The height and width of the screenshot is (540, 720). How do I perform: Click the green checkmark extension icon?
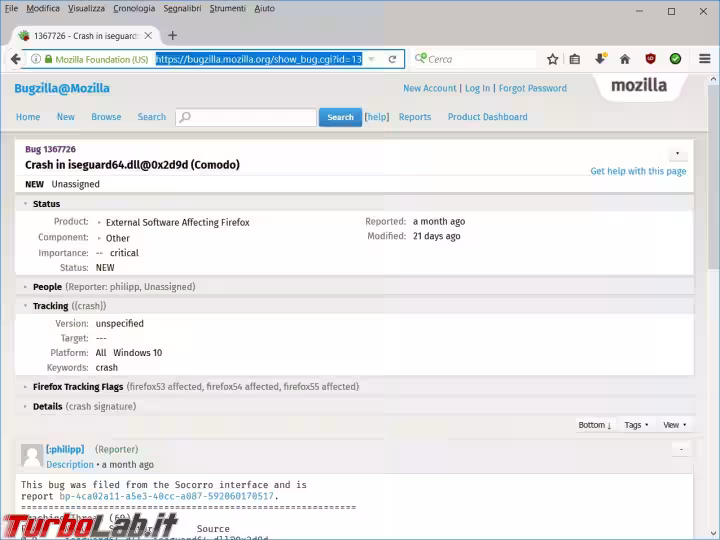(x=675, y=59)
